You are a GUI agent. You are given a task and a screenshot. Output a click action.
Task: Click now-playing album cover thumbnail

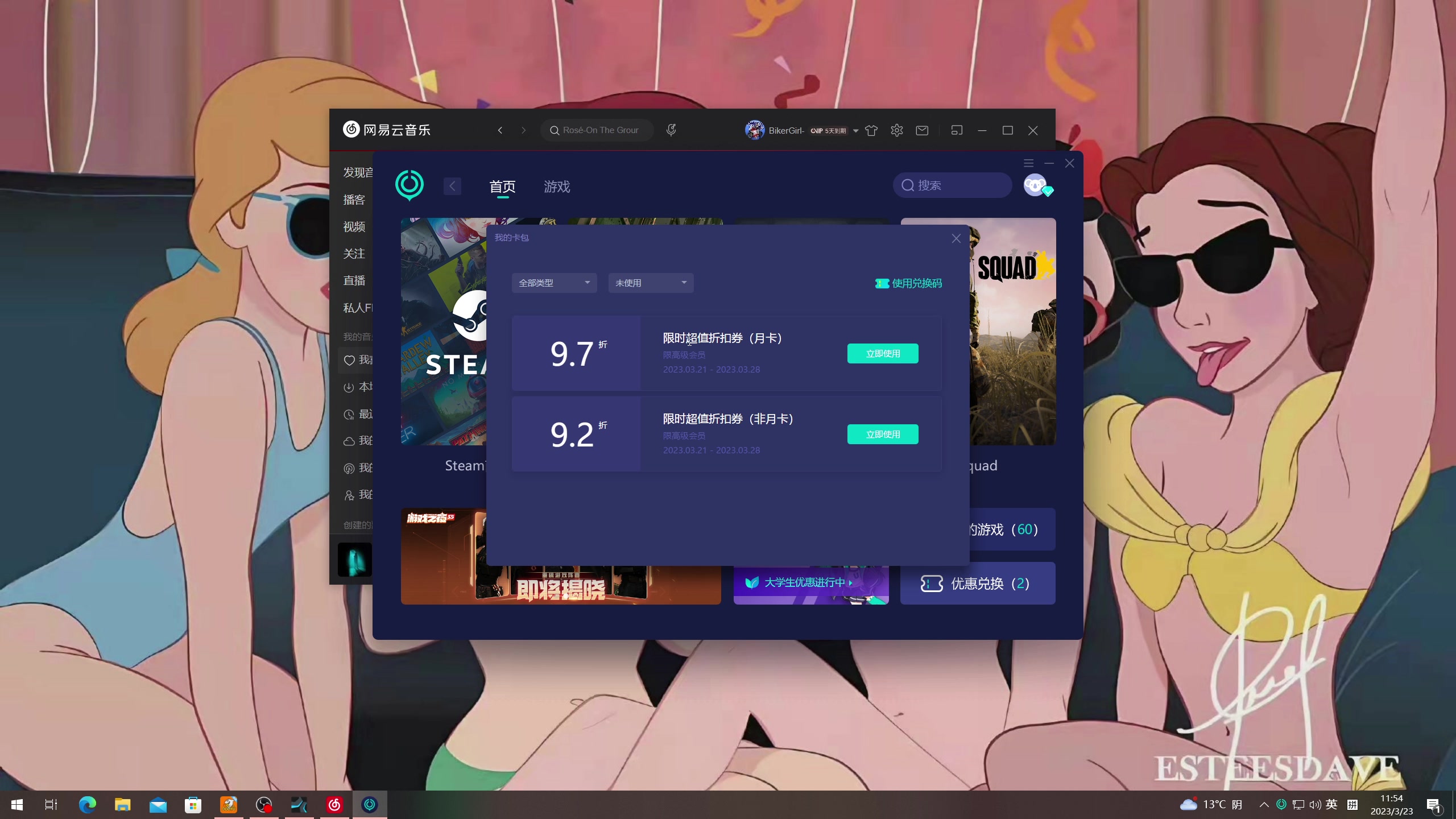(354, 560)
